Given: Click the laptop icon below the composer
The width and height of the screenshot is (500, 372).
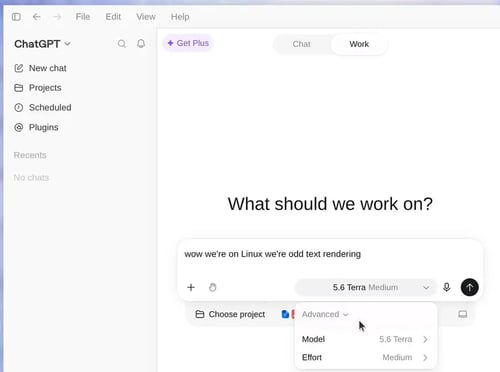Looking at the screenshot, I should coord(462,314).
